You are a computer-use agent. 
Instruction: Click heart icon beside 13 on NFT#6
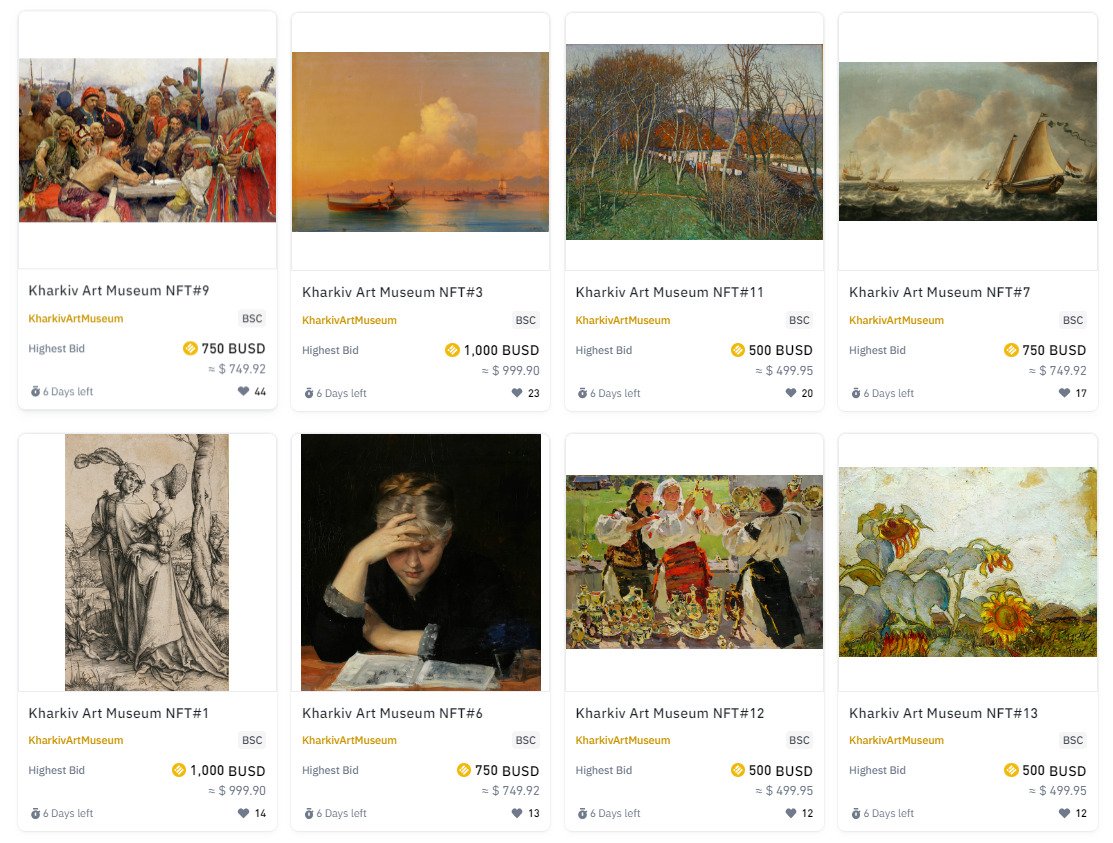[x=517, y=813]
